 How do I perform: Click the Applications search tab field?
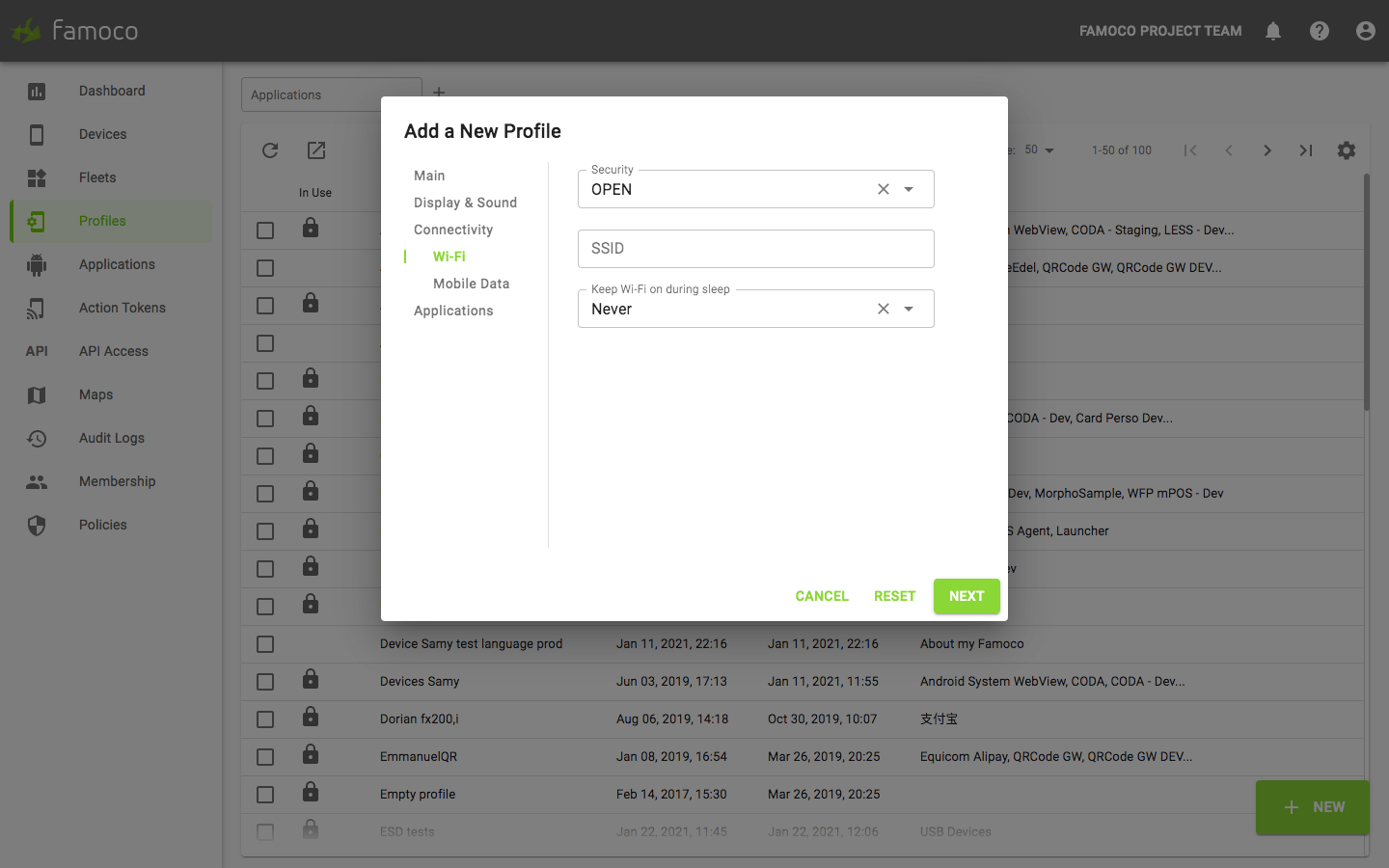tap(331, 95)
